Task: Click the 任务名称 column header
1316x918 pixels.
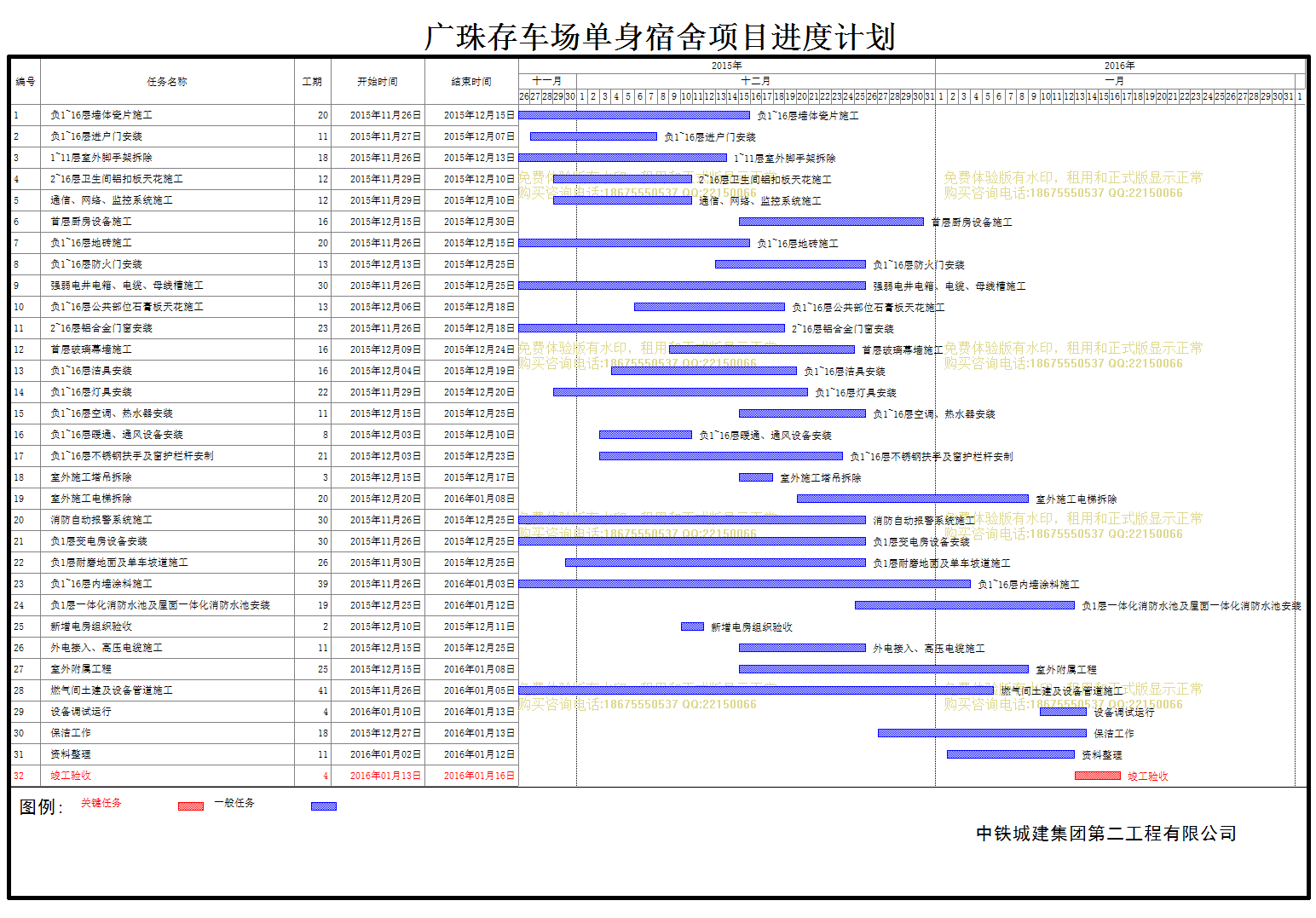Action: (167, 82)
